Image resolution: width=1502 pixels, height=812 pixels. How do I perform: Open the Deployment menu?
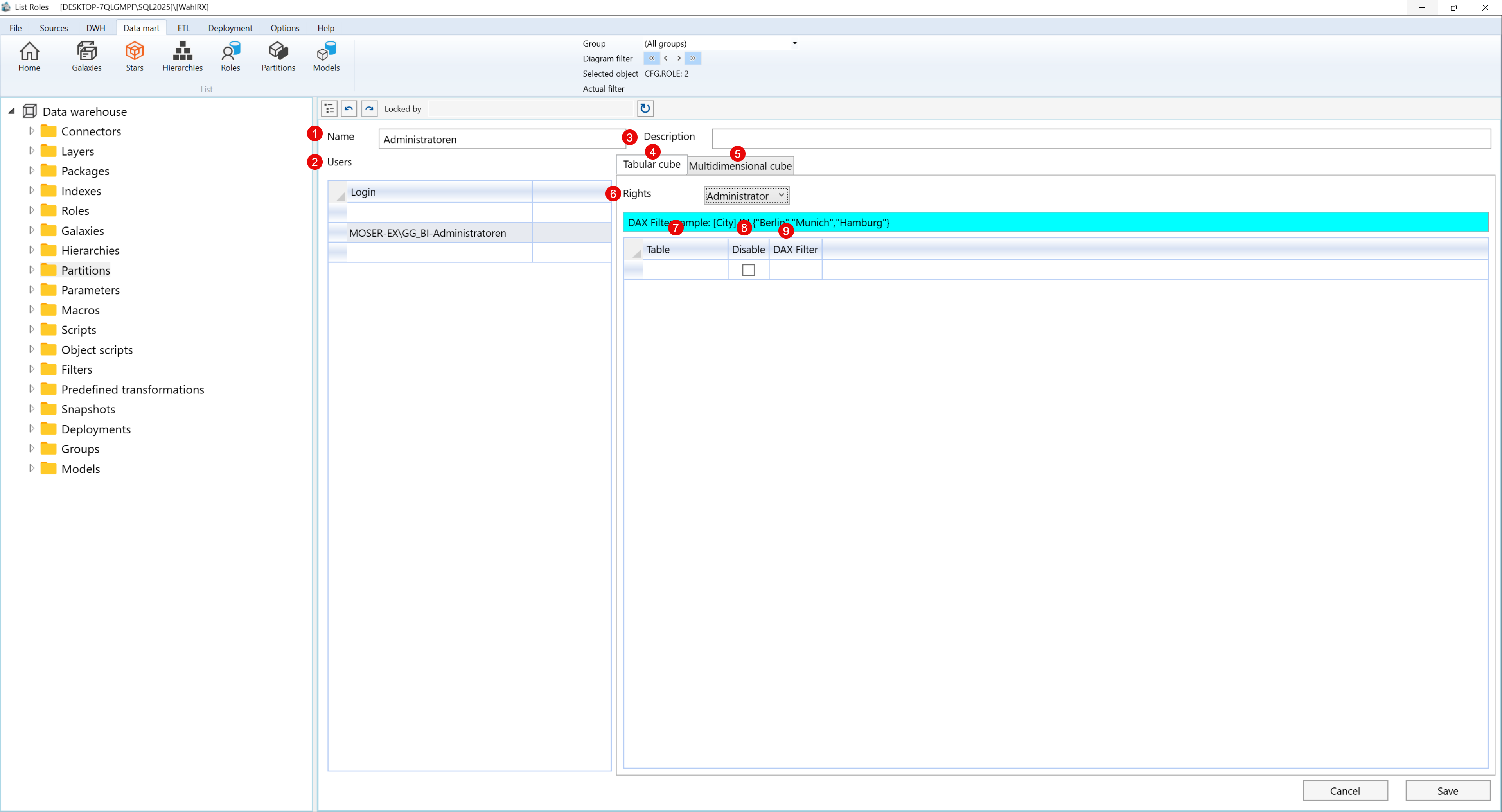[230, 28]
